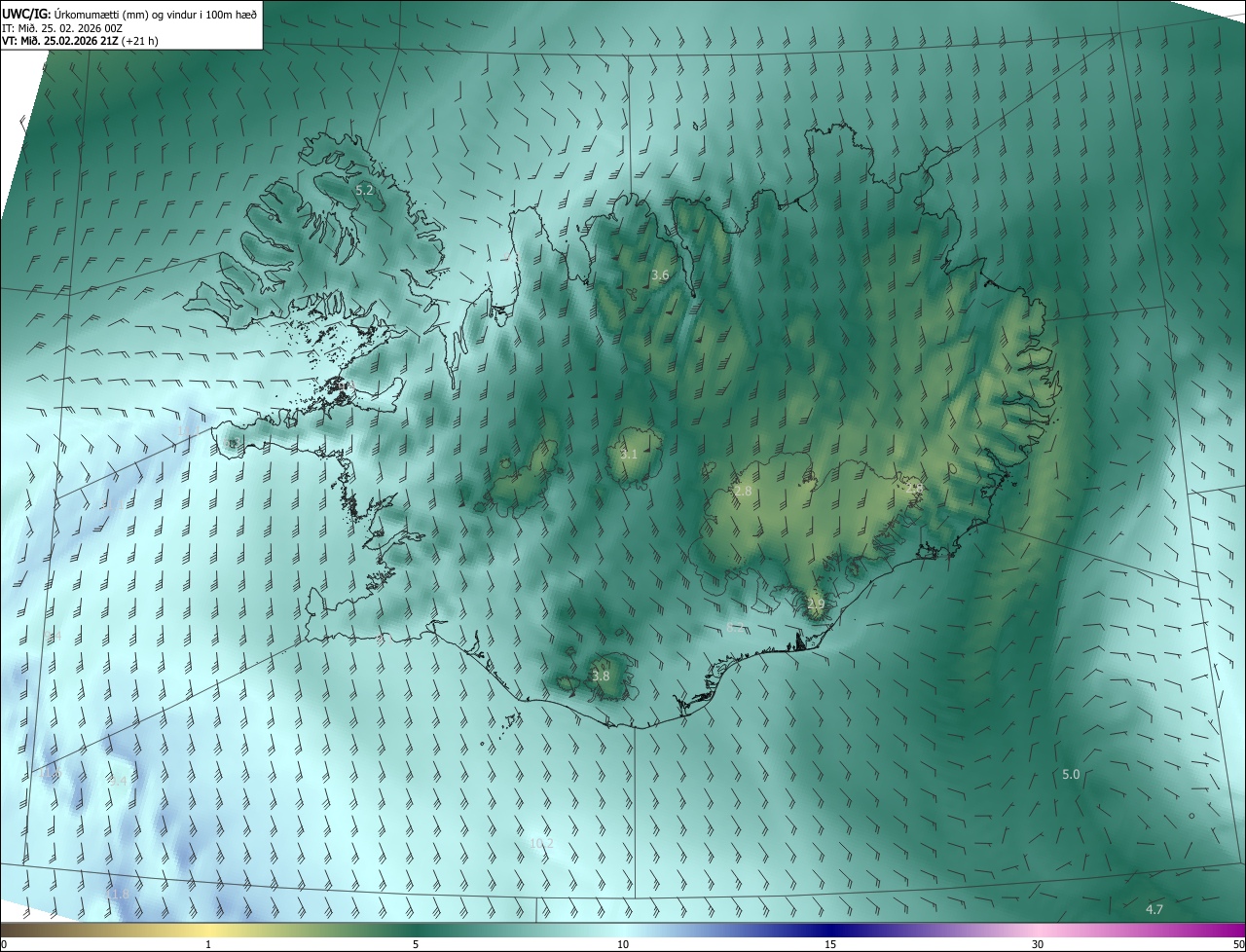Click the 4.7 value above the colorbar
This screenshot has width=1246, height=952.
tap(1154, 909)
